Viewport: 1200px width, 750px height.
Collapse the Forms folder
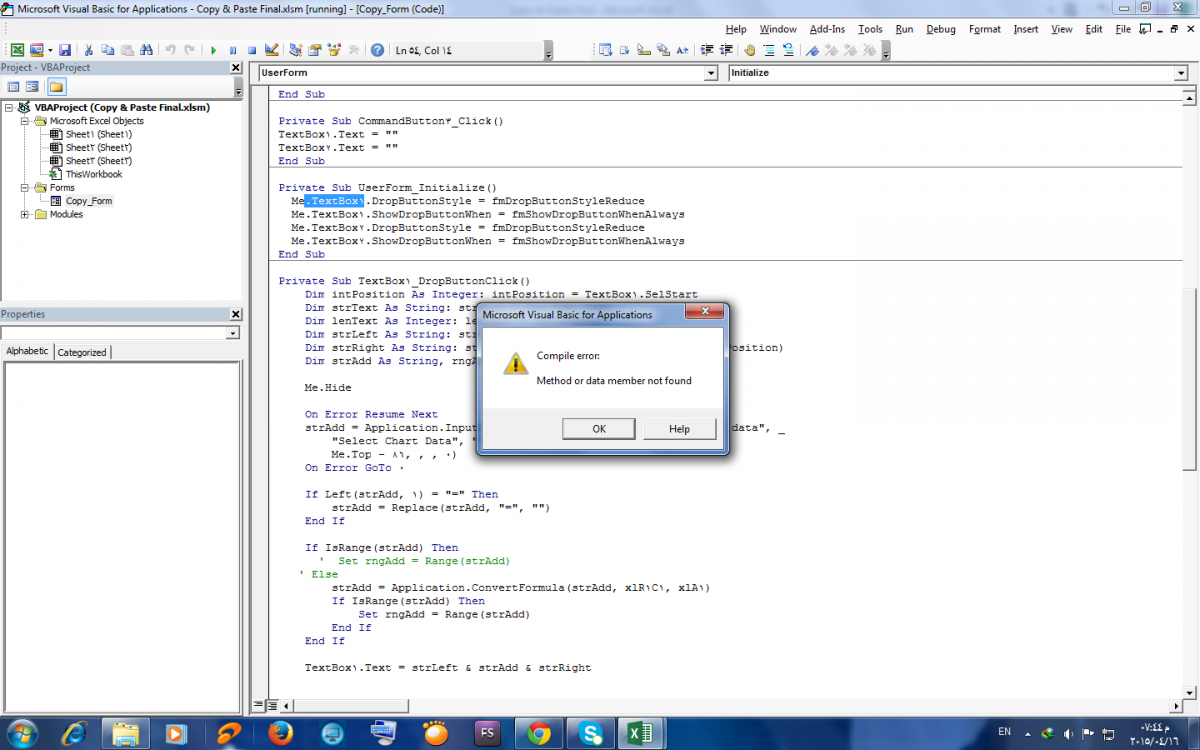25,187
